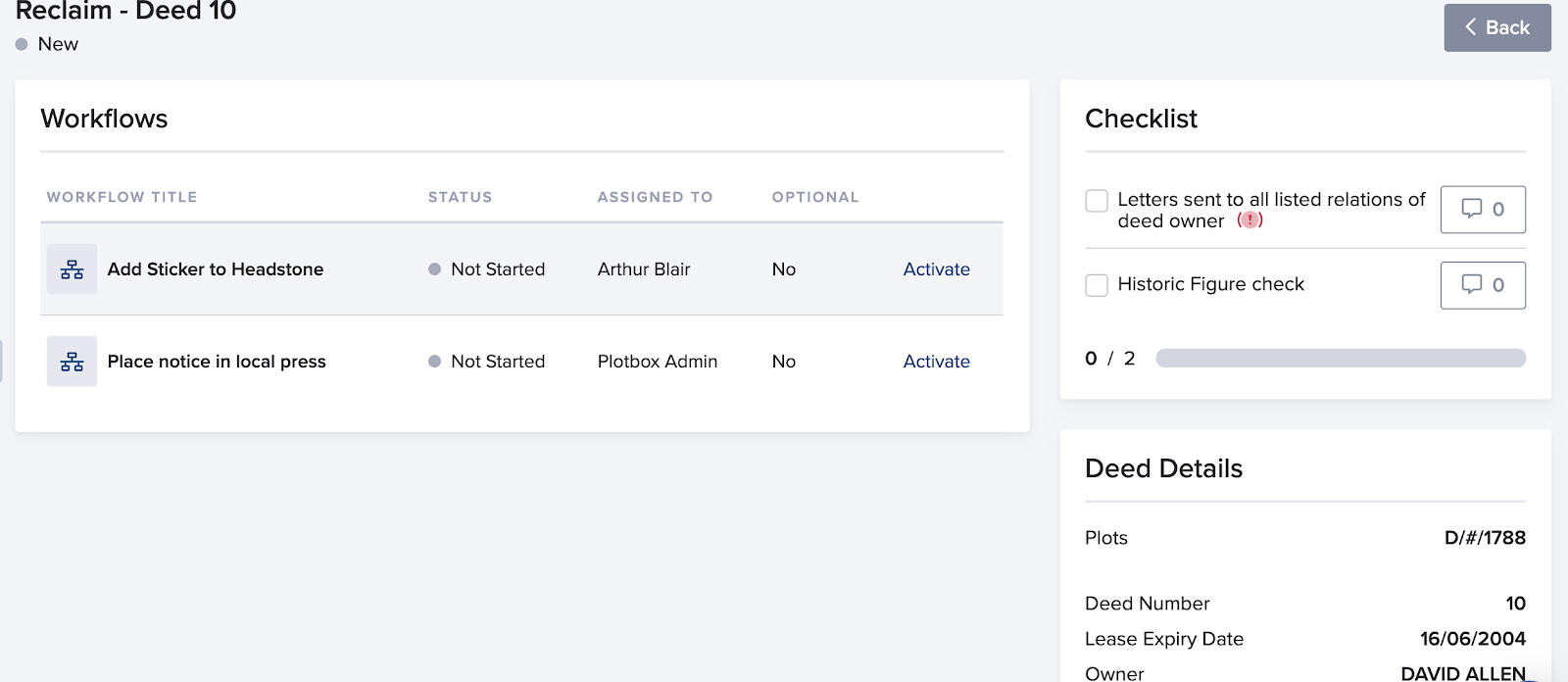The image size is (1568, 682).
Task: Activate the Place notice in local press workflow
Action: [x=936, y=362]
